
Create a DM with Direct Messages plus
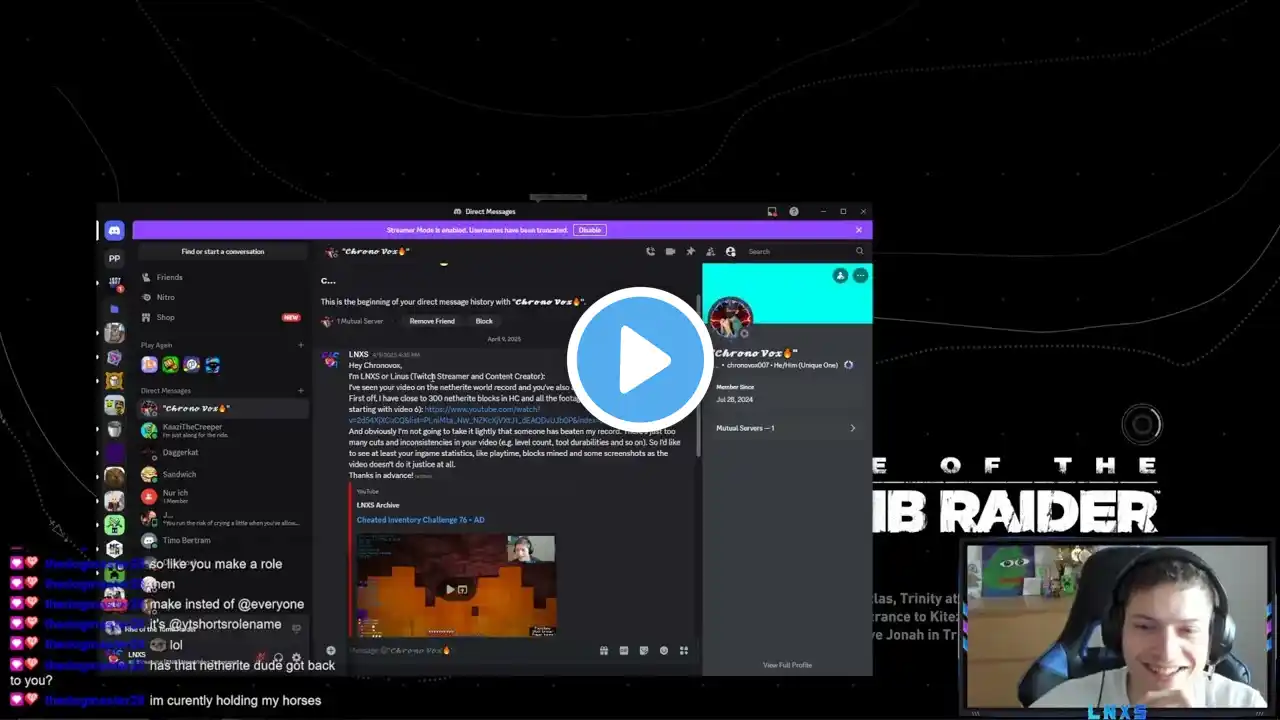pos(300,391)
